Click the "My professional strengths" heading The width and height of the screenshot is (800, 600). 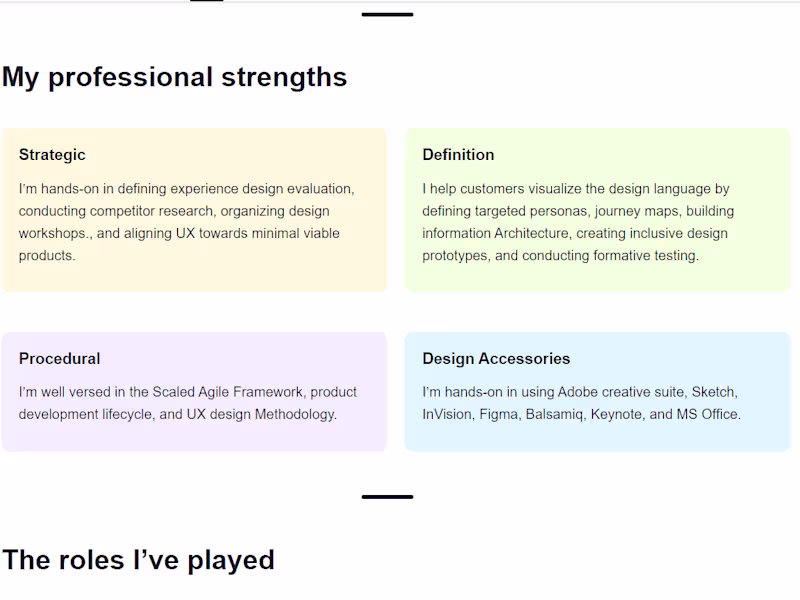click(x=175, y=77)
